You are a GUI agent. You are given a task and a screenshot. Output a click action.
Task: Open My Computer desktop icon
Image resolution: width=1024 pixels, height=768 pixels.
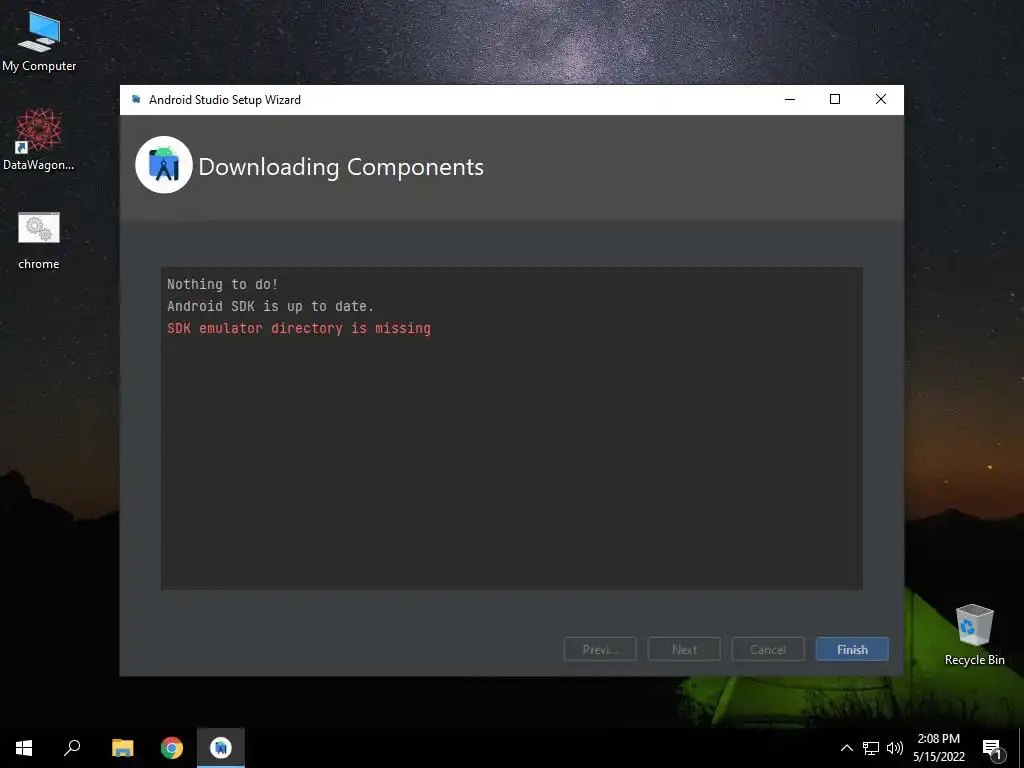[x=39, y=41]
